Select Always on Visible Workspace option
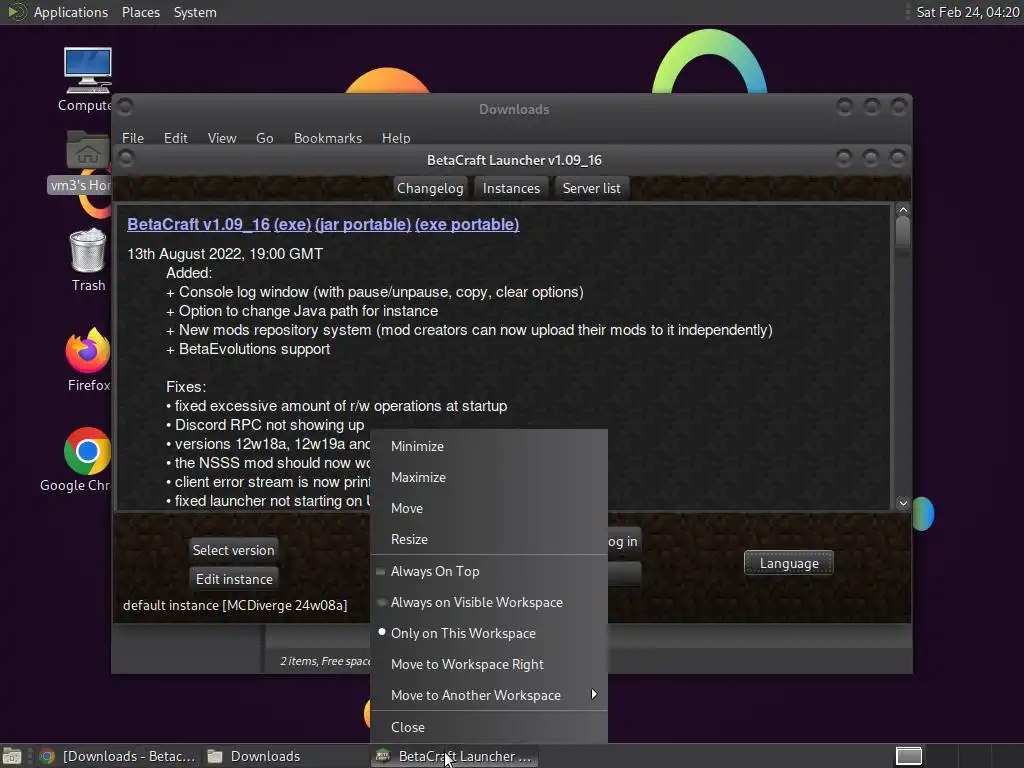This screenshot has height=768, width=1024. (489, 602)
